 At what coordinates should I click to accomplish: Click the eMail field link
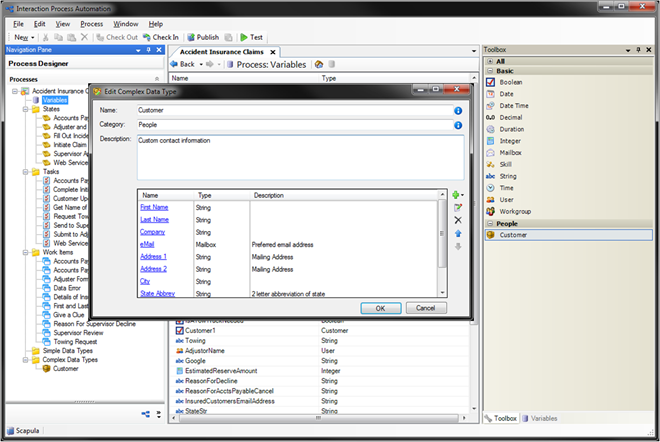(147, 244)
